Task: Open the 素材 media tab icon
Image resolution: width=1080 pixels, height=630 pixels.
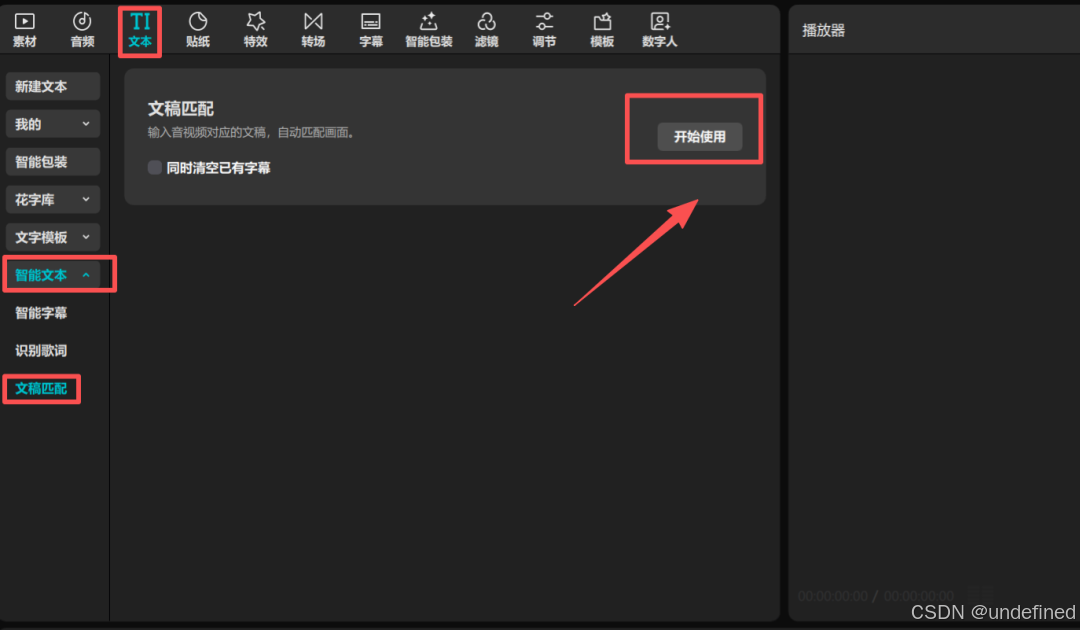Action: click(25, 30)
